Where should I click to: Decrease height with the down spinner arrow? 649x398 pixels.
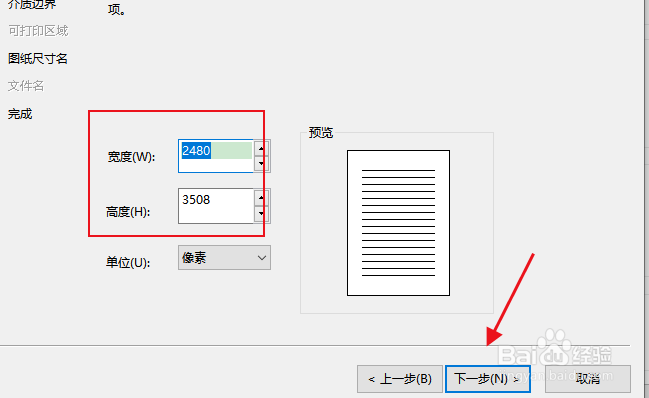[261, 214]
